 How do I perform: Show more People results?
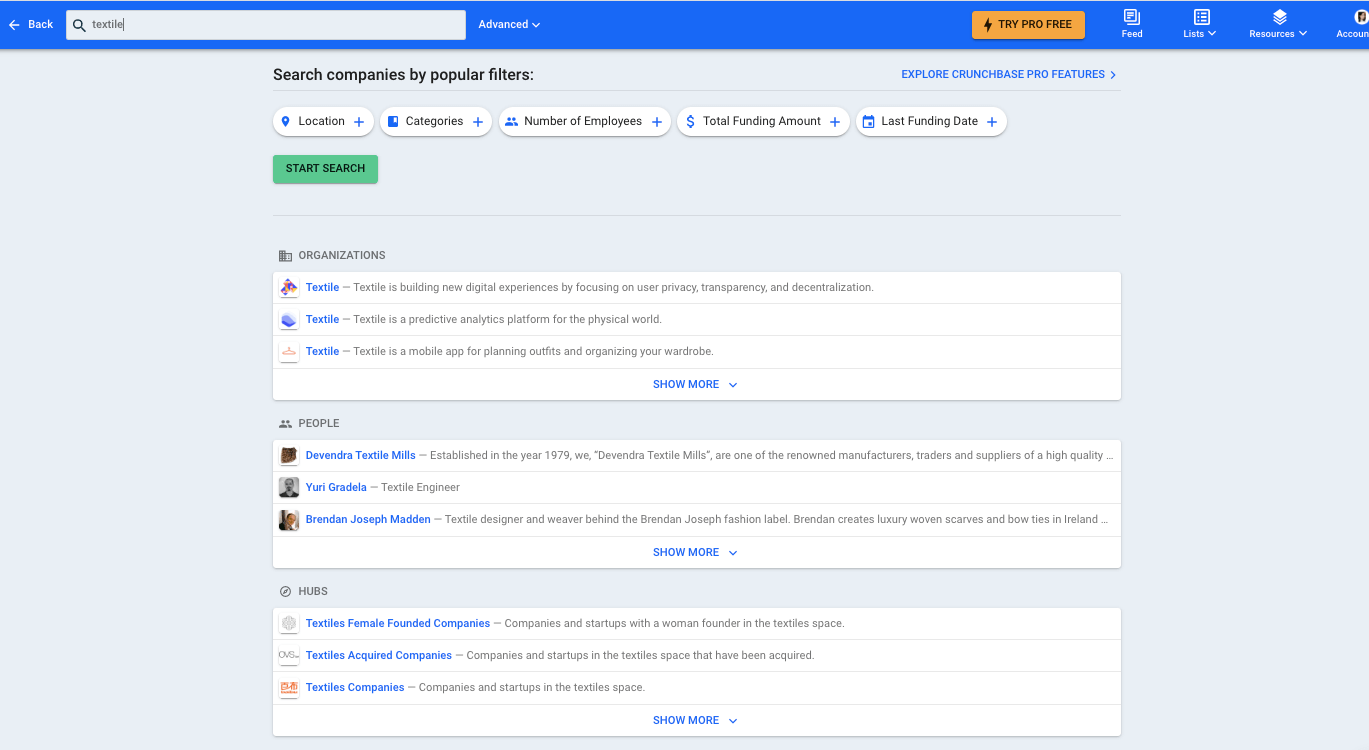pos(696,552)
